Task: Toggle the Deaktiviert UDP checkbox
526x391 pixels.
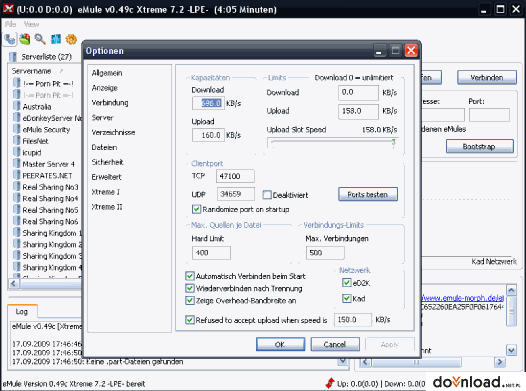Action: coord(267,194)
